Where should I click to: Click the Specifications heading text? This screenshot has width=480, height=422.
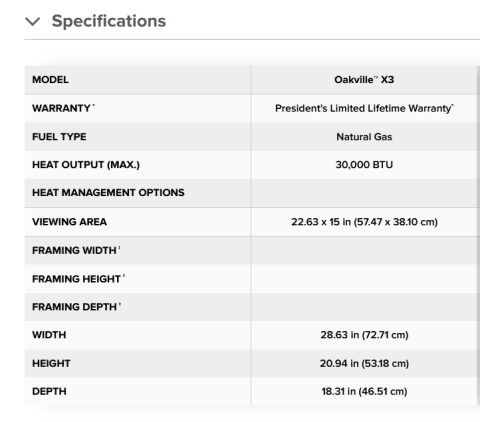pos(109,21)
